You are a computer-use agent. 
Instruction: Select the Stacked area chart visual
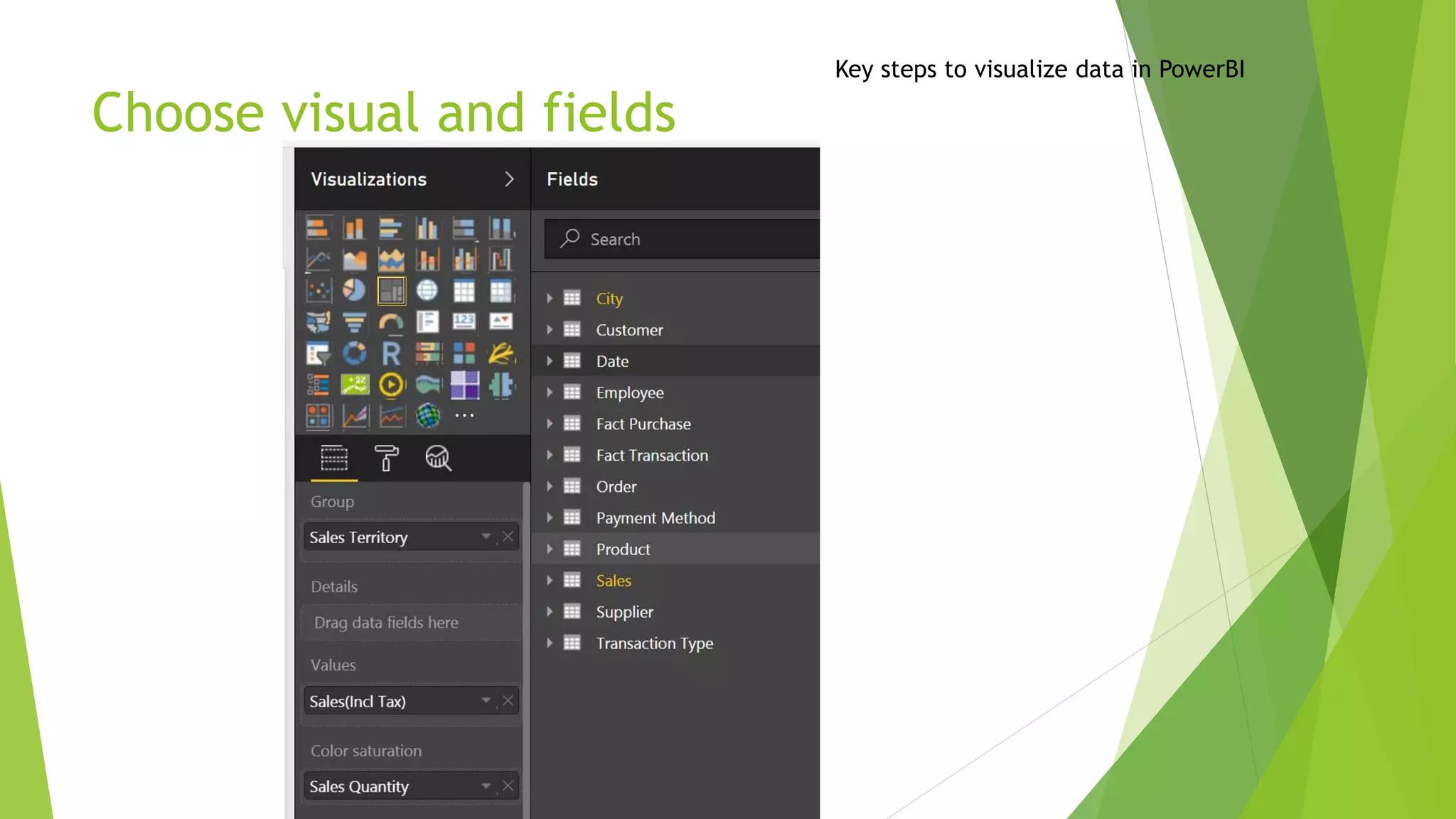391,259
